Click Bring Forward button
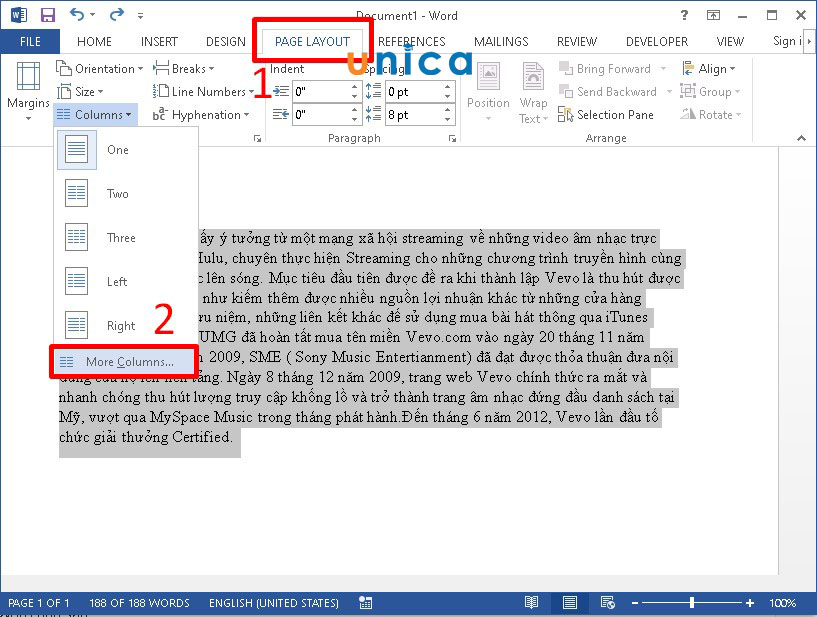 point(605,69)
